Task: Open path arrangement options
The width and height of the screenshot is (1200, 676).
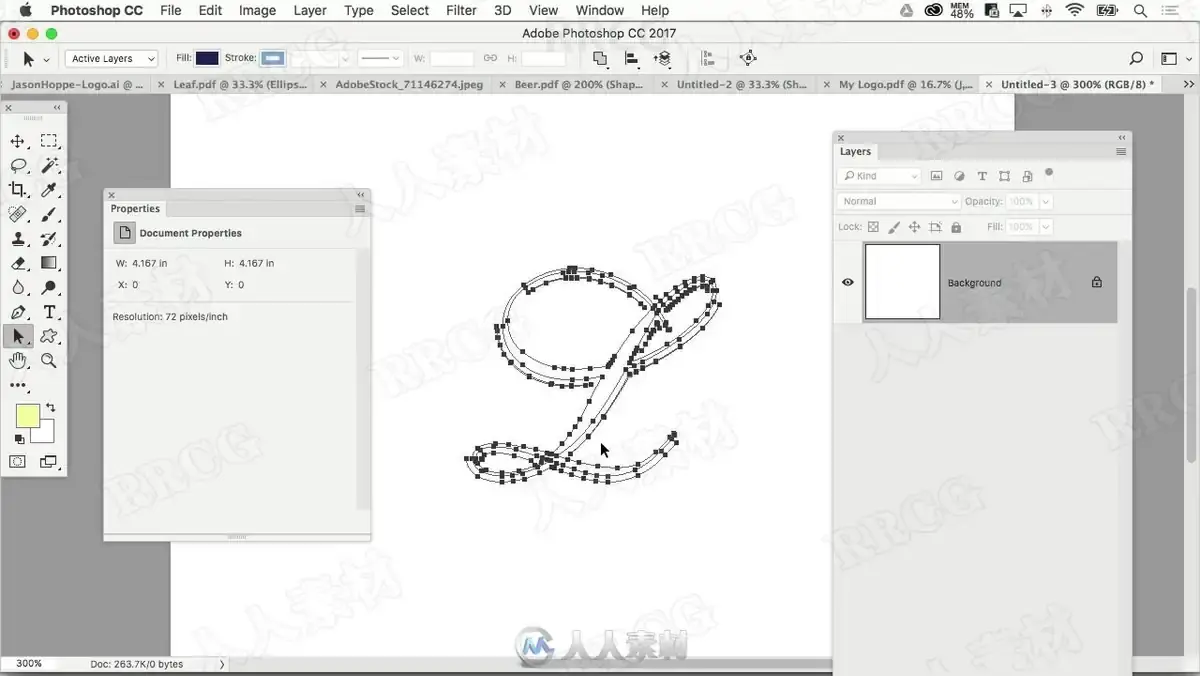Action: click(662, 59)
